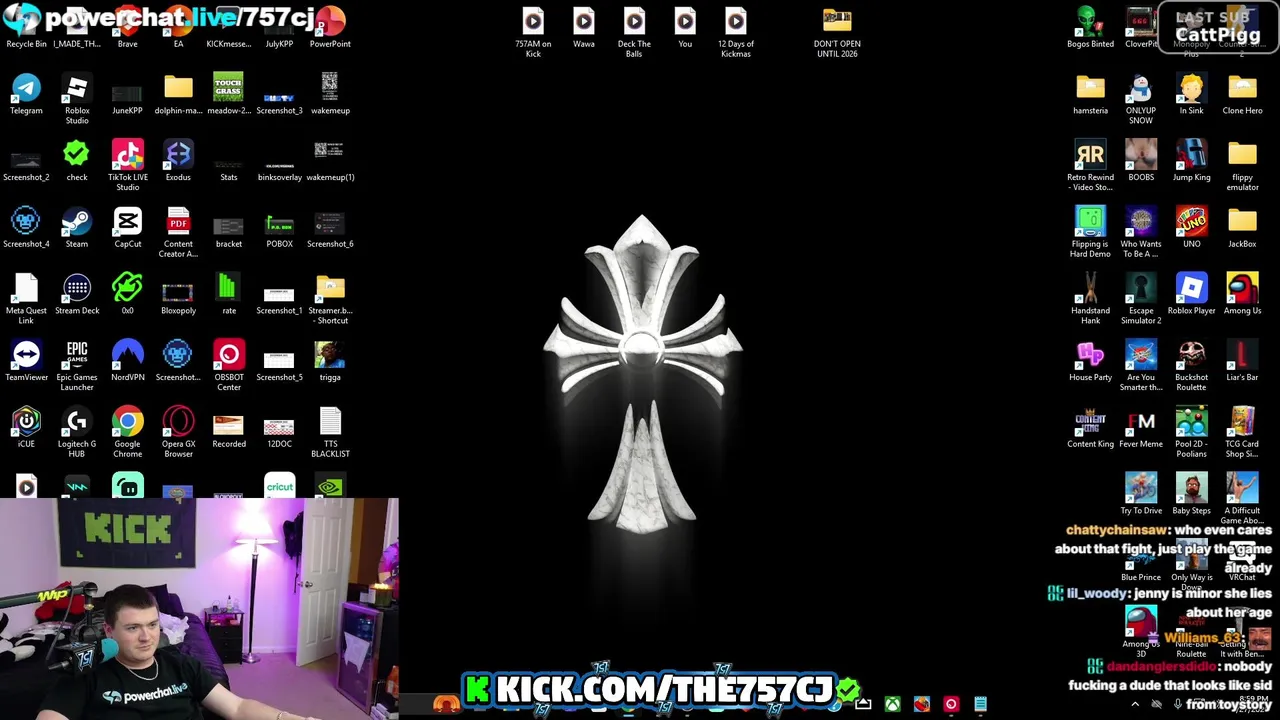
Task: Click the Xbox icon in taskbar
Action: [x=892, y=705]
